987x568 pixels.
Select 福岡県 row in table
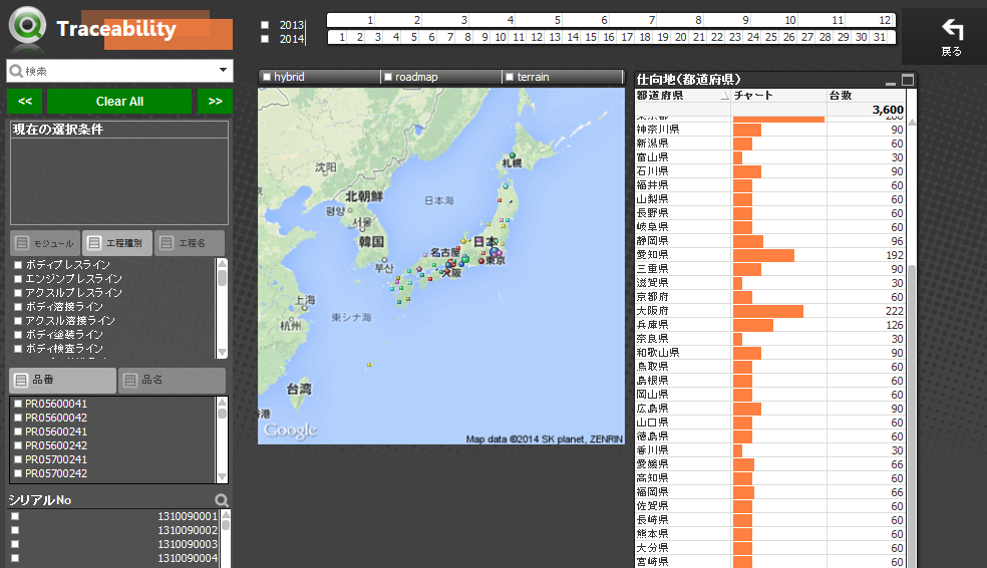tap(770, 492)
